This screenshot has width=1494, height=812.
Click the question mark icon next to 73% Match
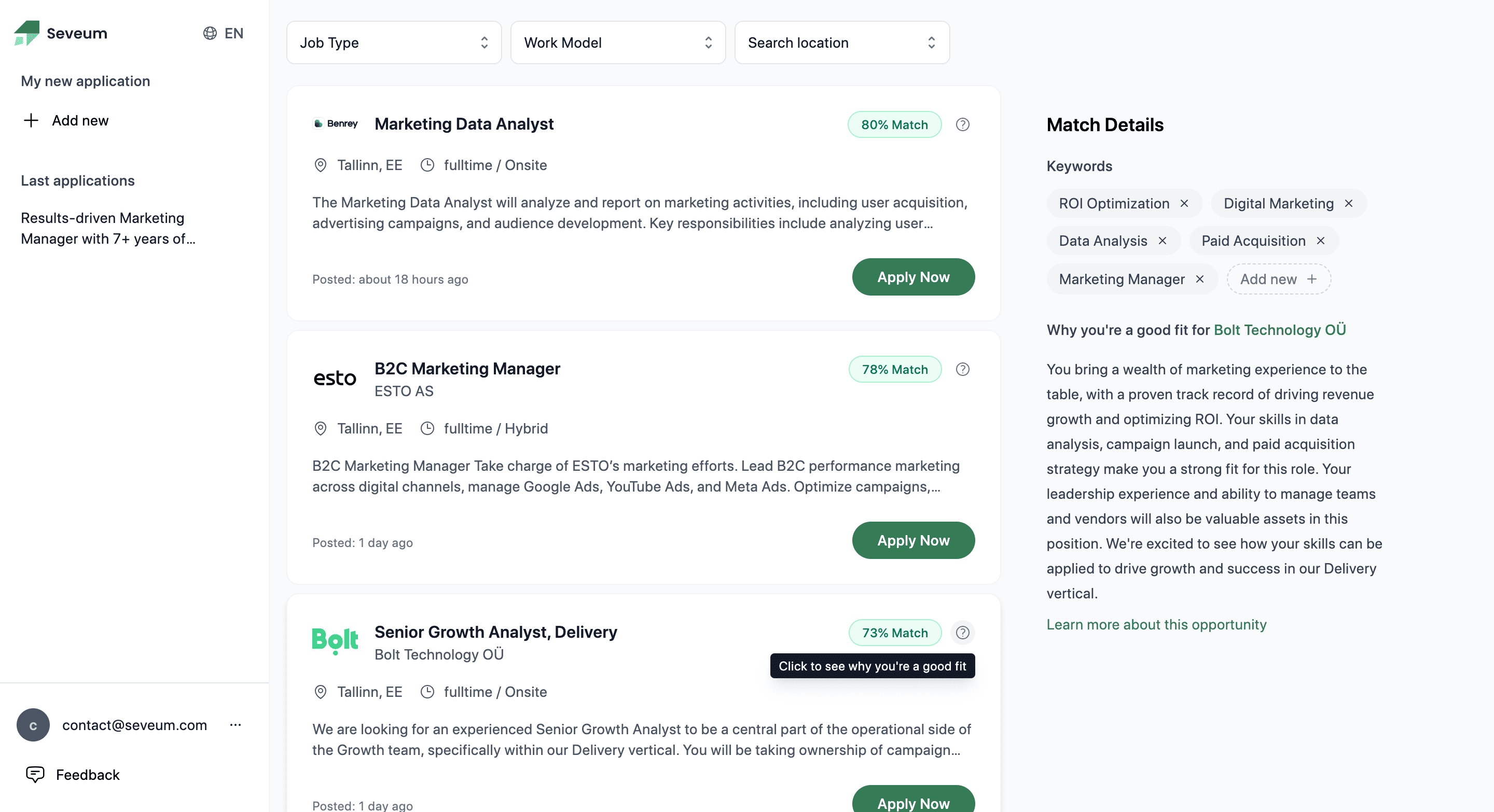[x=962, y=632]
